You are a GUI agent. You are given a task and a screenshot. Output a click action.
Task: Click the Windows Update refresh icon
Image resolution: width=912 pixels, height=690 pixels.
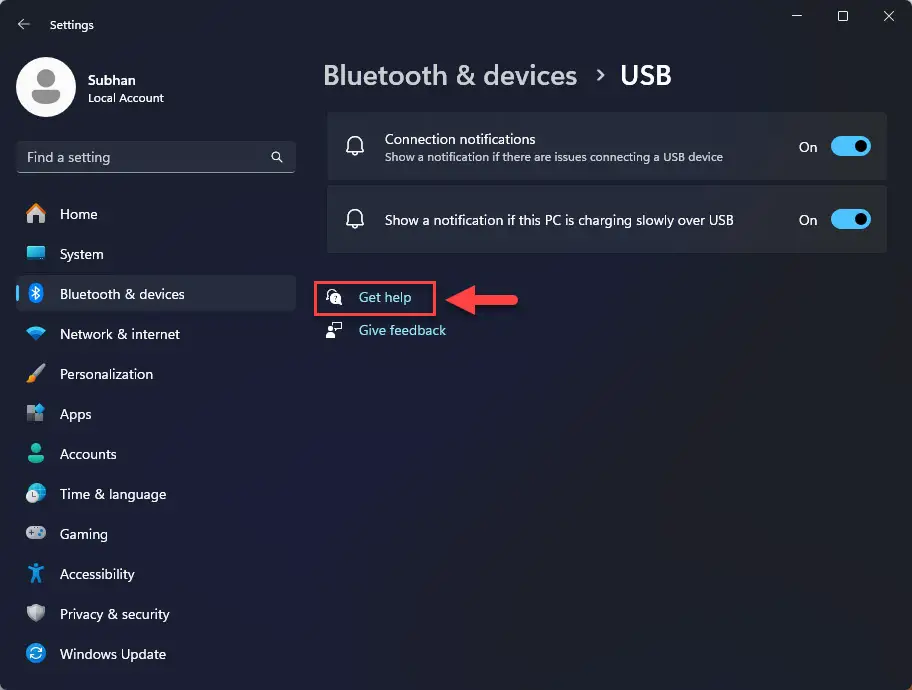(36, 653)
